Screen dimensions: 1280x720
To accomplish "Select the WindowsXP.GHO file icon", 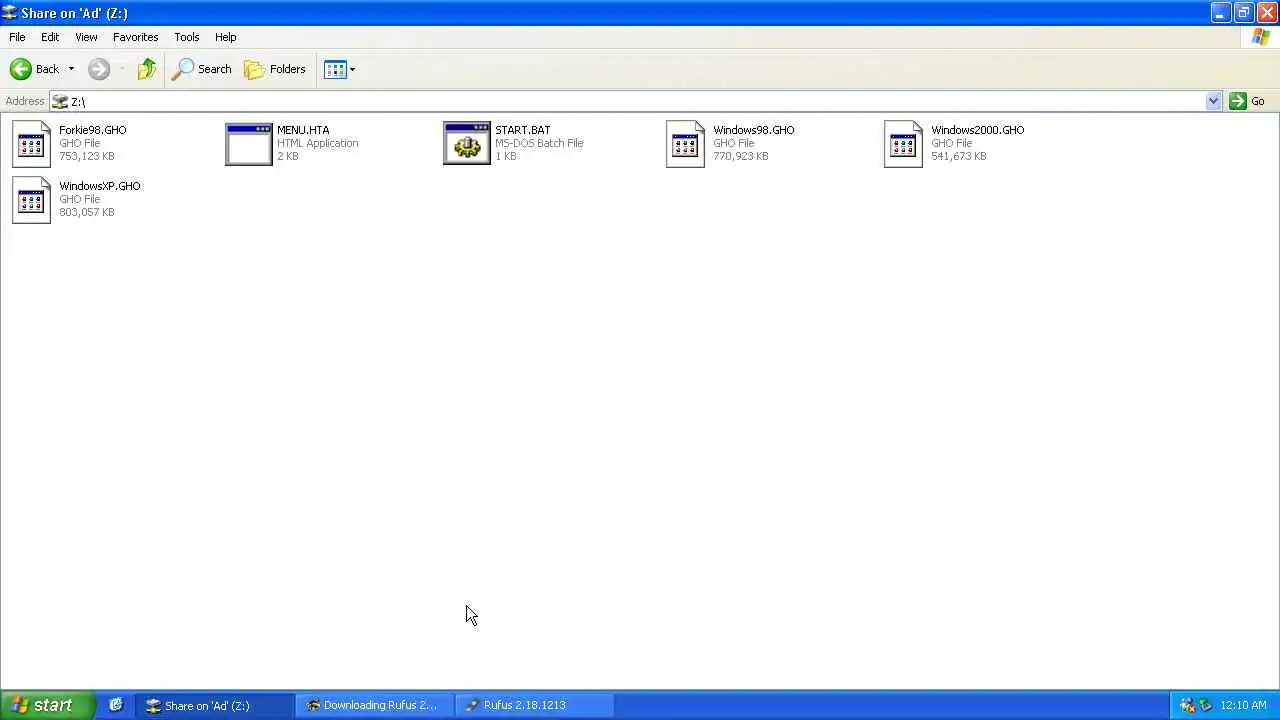I will click(31, 199).
